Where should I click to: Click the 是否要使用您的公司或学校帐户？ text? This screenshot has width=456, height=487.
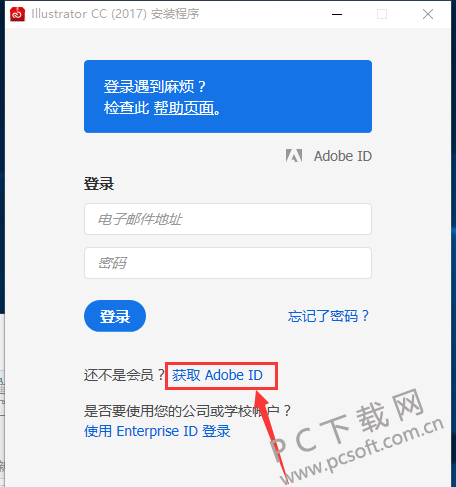pyautogui.click(x=187, y=411)
